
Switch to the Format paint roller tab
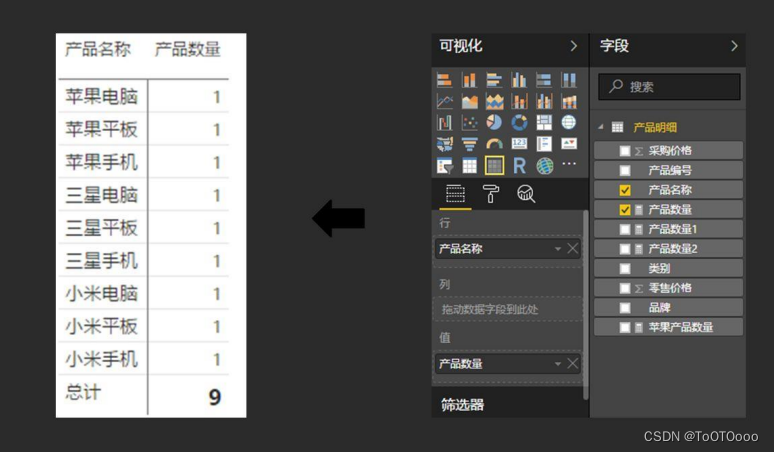(x=491, y=194)
